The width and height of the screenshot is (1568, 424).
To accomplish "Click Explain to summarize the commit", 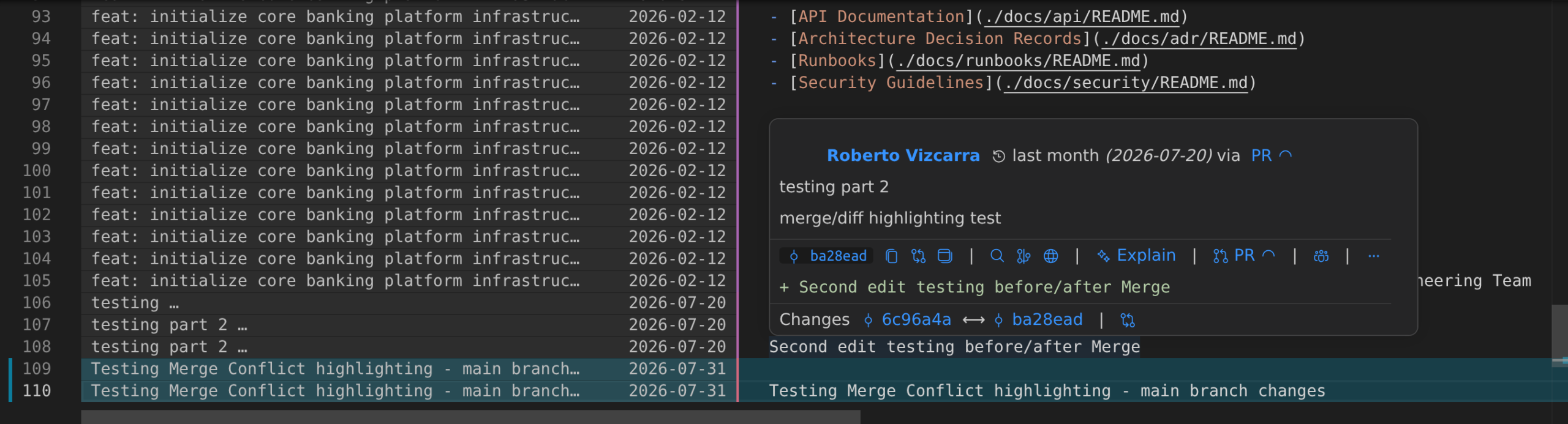I will point(1137,256).
